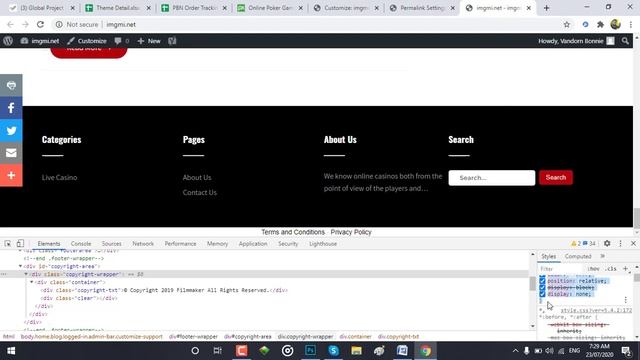Click the Windows Start button
The width and height of the screenshot is (640, 360).
tap(11, 351)
